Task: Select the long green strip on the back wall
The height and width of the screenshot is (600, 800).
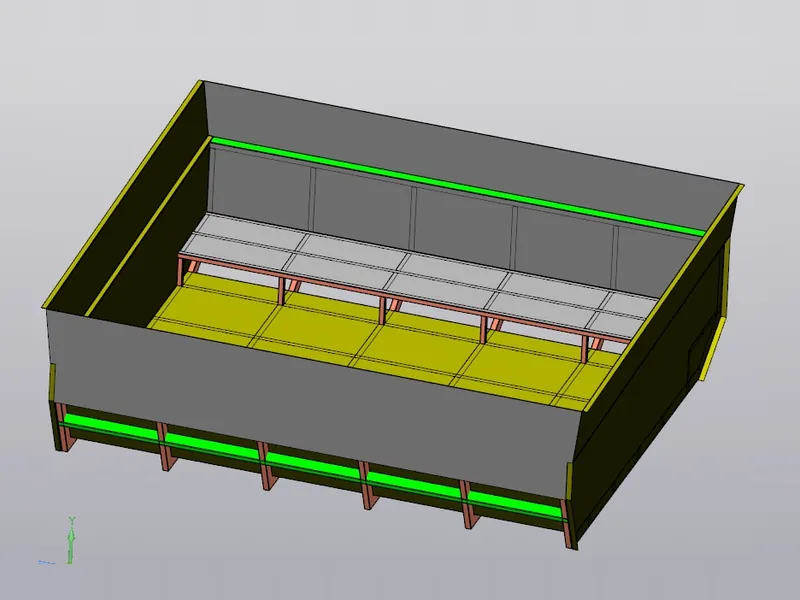Action: coord(458,185)
